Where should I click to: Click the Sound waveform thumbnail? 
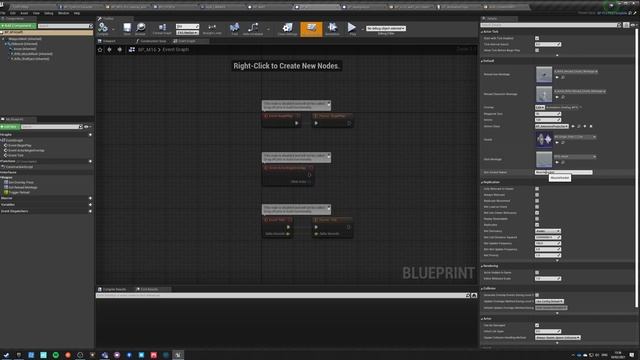(x=544, y=140)
